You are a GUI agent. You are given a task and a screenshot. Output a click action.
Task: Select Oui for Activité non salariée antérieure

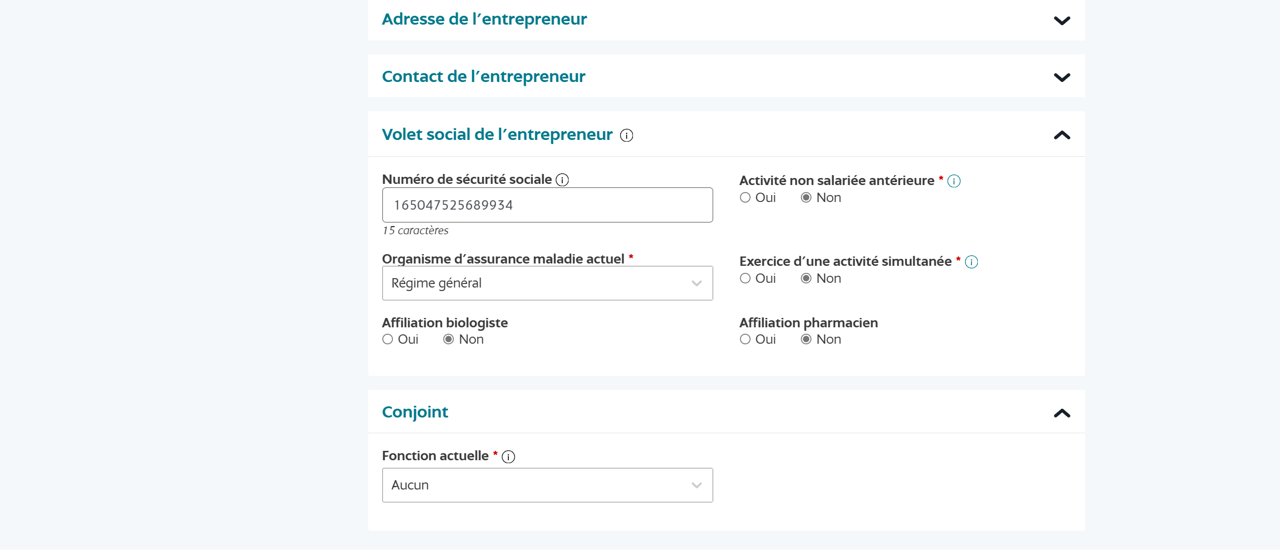click(745, 198)
